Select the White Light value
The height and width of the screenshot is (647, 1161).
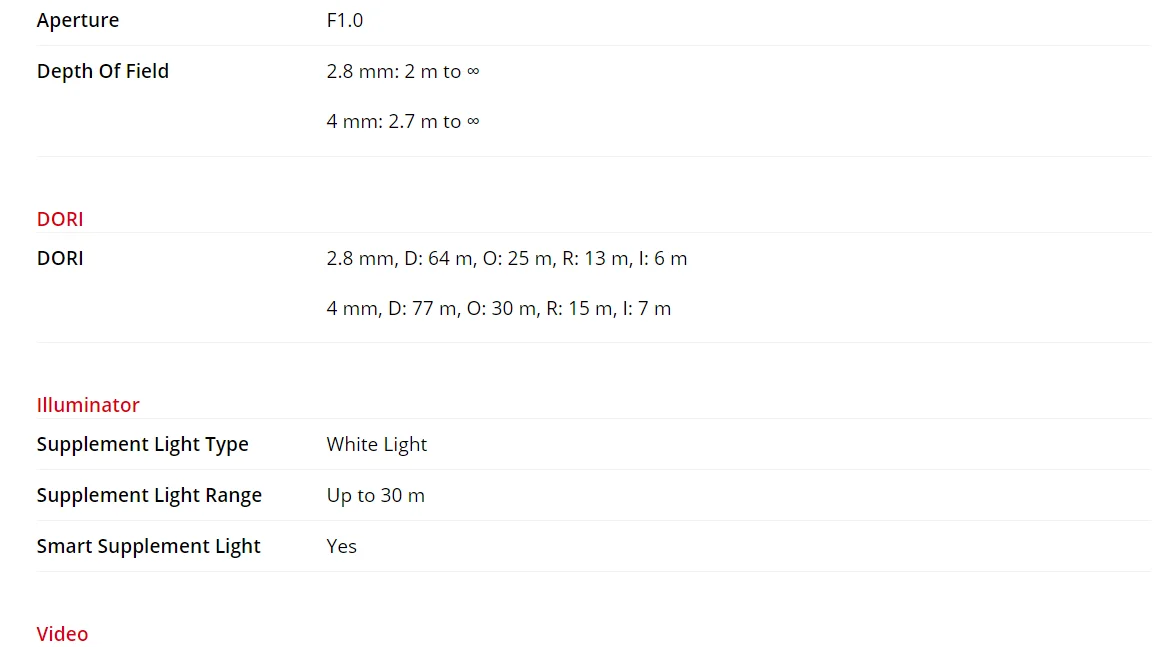(377, 444)
